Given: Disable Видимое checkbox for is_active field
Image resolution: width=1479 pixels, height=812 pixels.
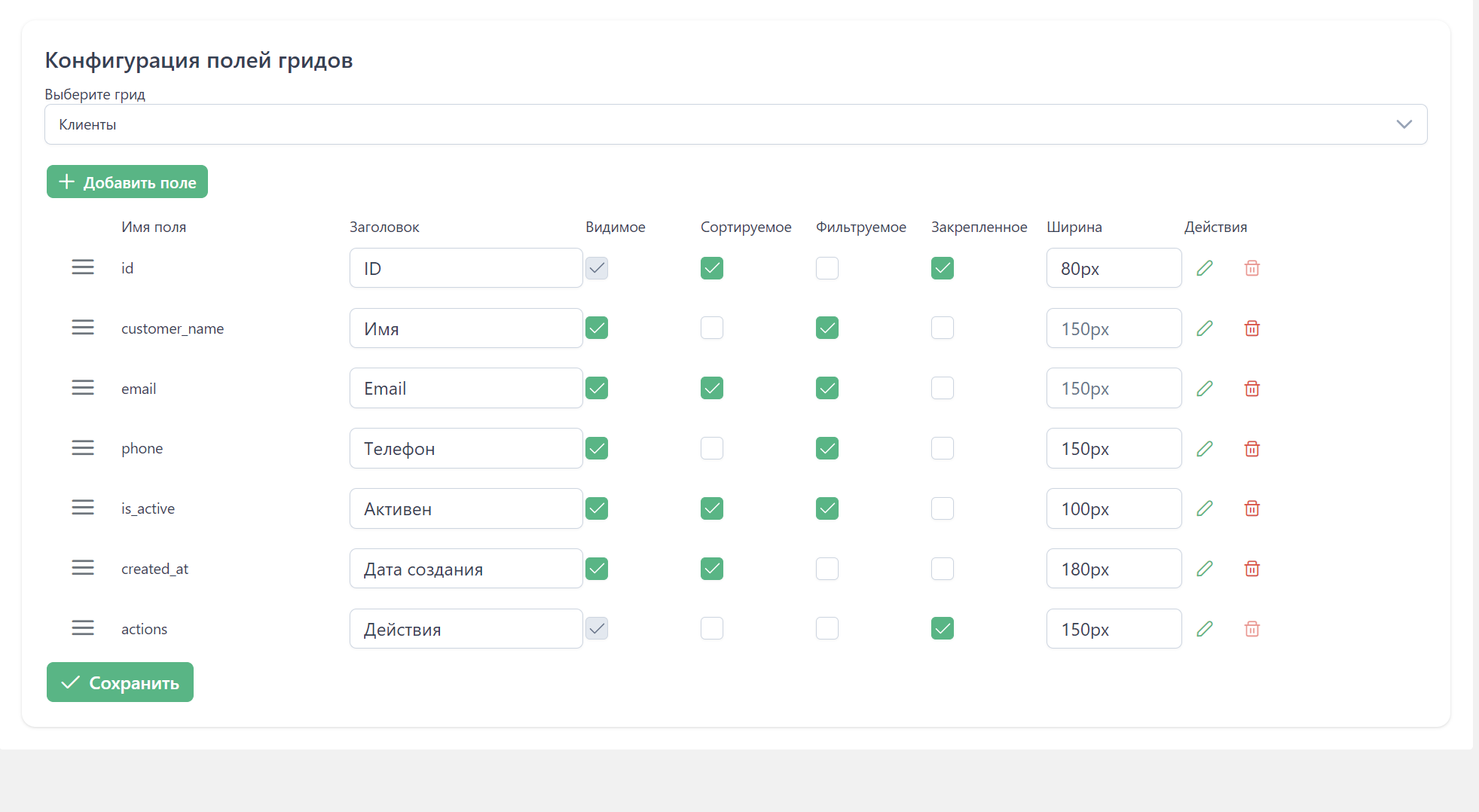Looking at the screenshot, I should point(597,508).
